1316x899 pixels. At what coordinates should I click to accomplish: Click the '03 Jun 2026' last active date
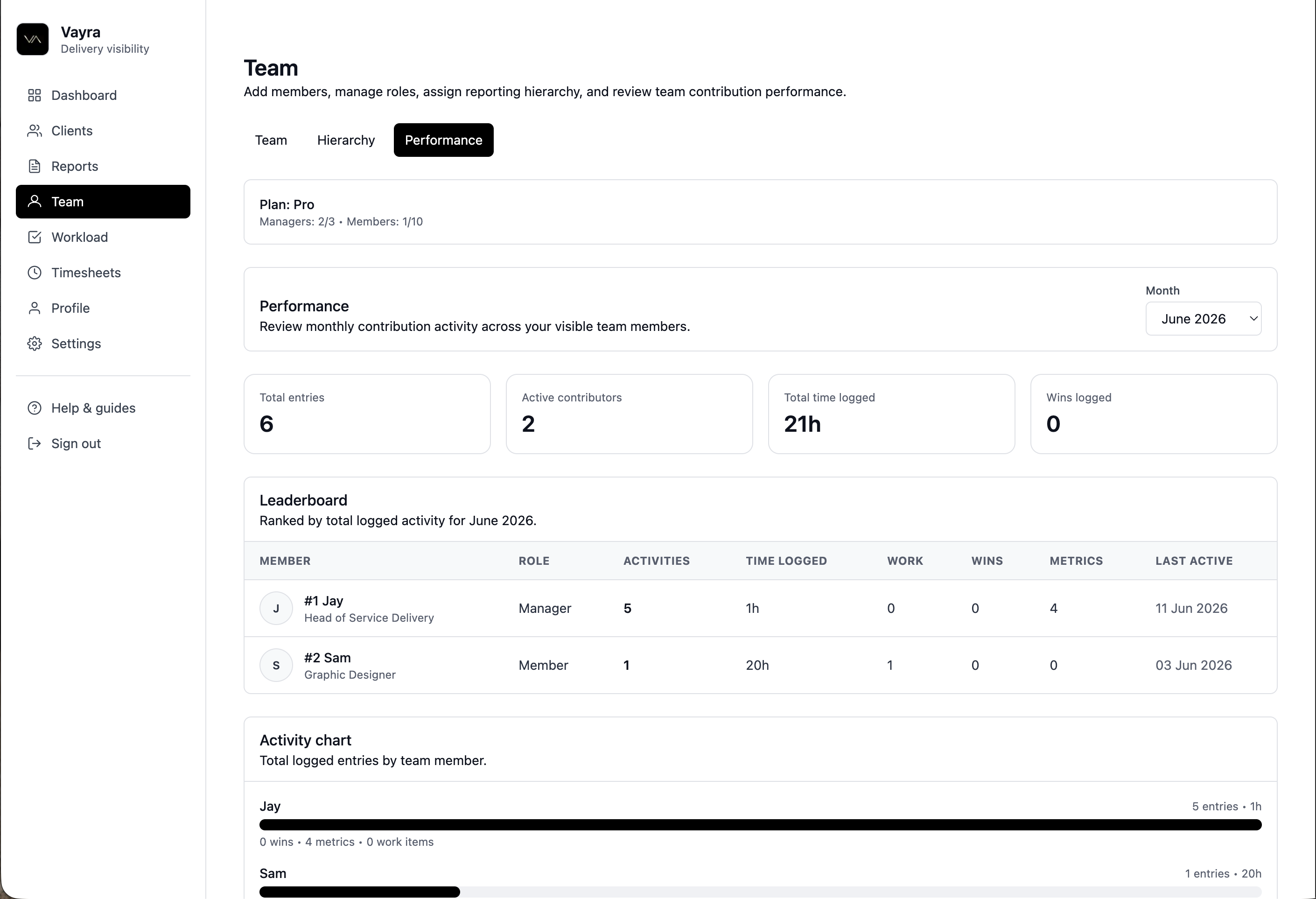coord(1194,665)
